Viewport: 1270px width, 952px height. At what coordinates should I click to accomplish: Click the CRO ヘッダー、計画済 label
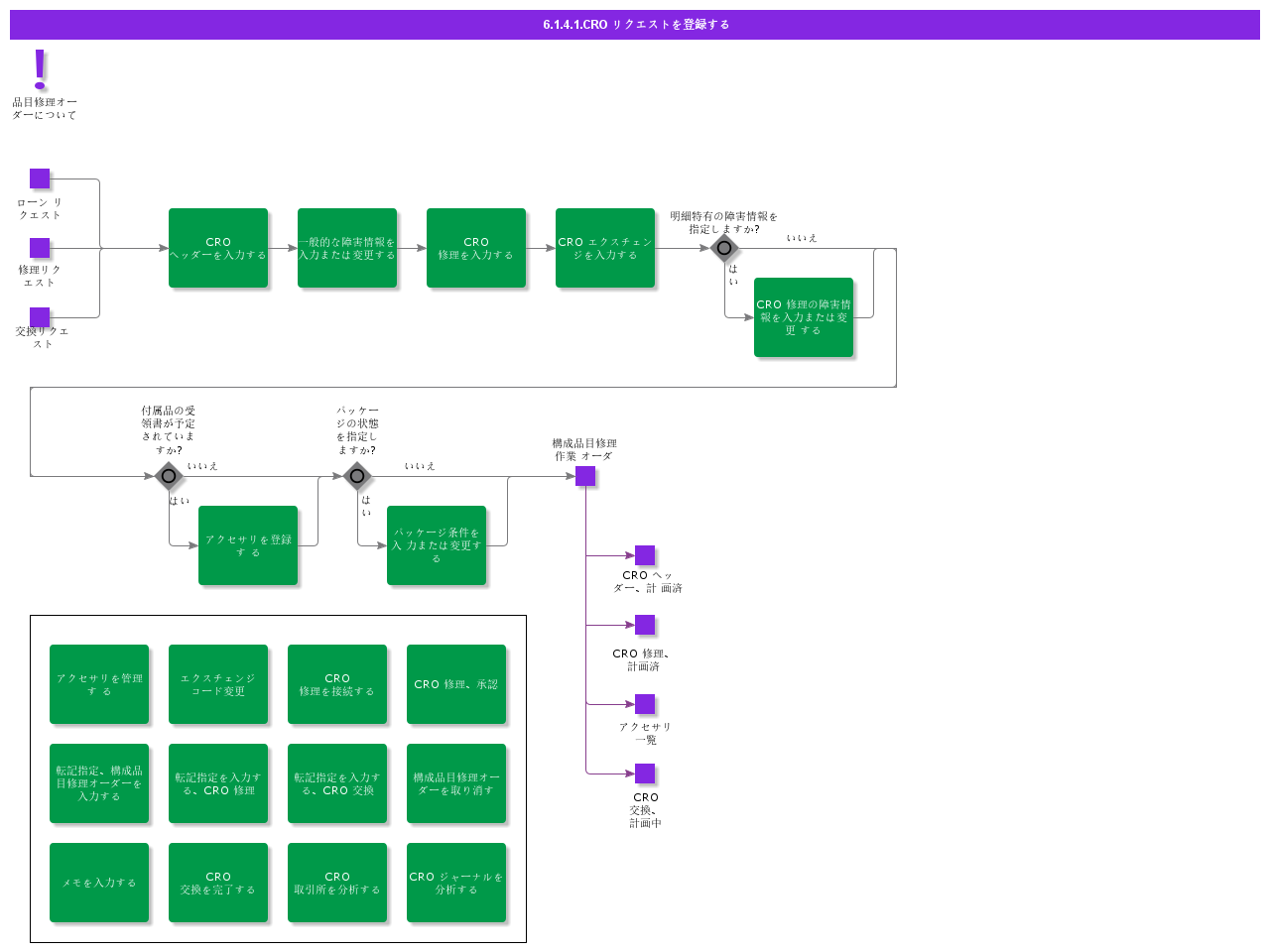[x=647, y=581]
